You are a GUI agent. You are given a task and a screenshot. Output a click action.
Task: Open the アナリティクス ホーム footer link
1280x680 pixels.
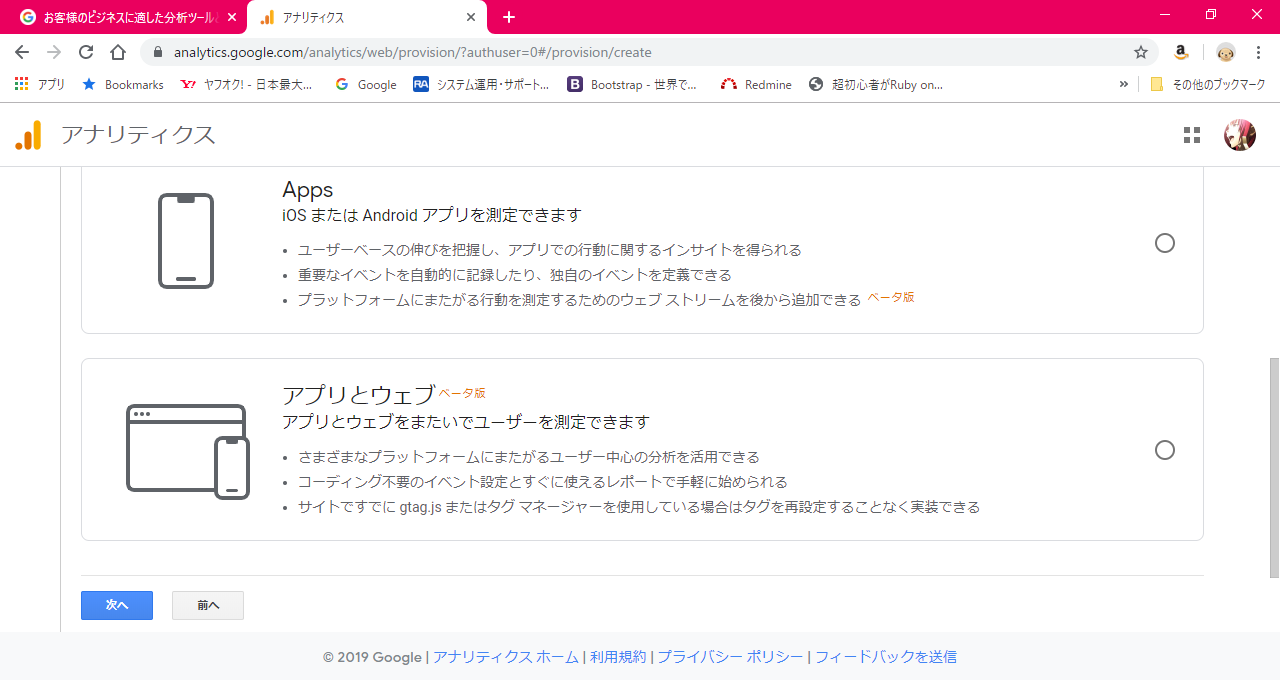coord(506,657)
